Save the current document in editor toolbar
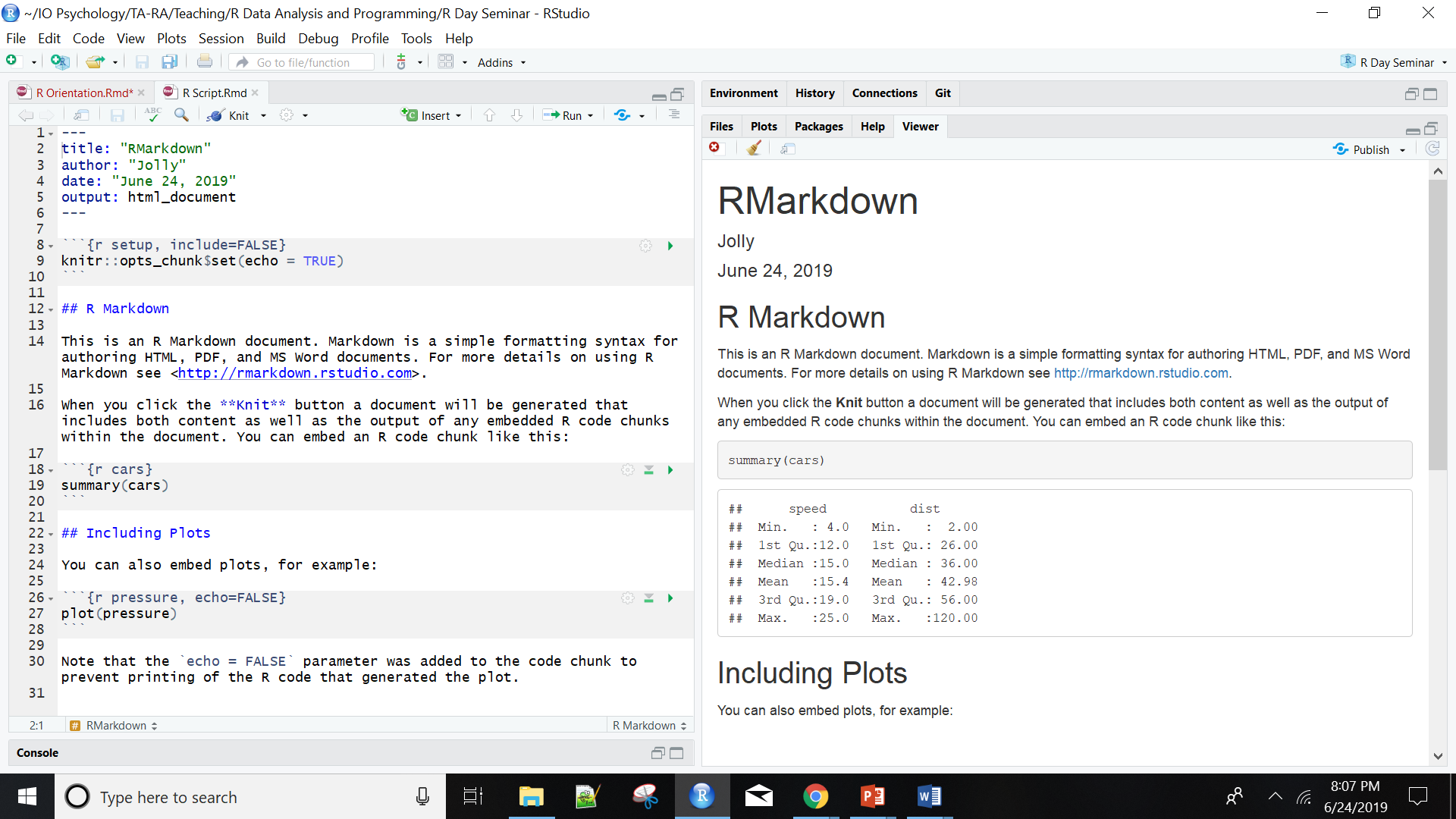The image size is (1456, 819). [117, 115]
